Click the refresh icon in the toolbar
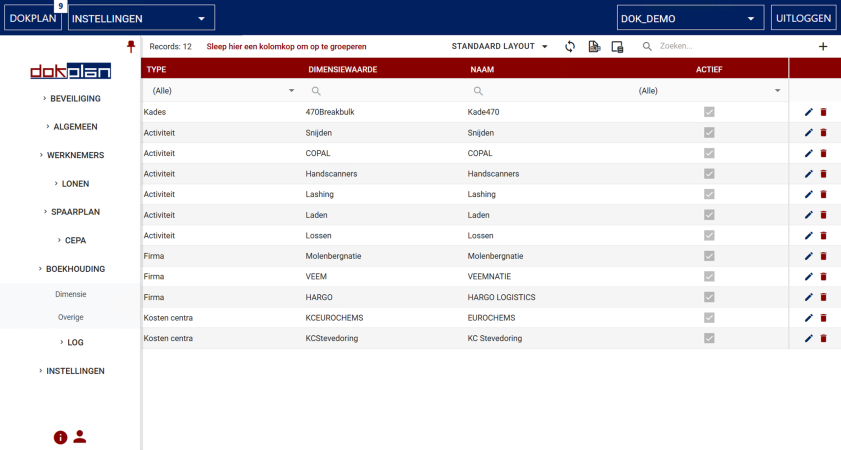 coord(570,47)
